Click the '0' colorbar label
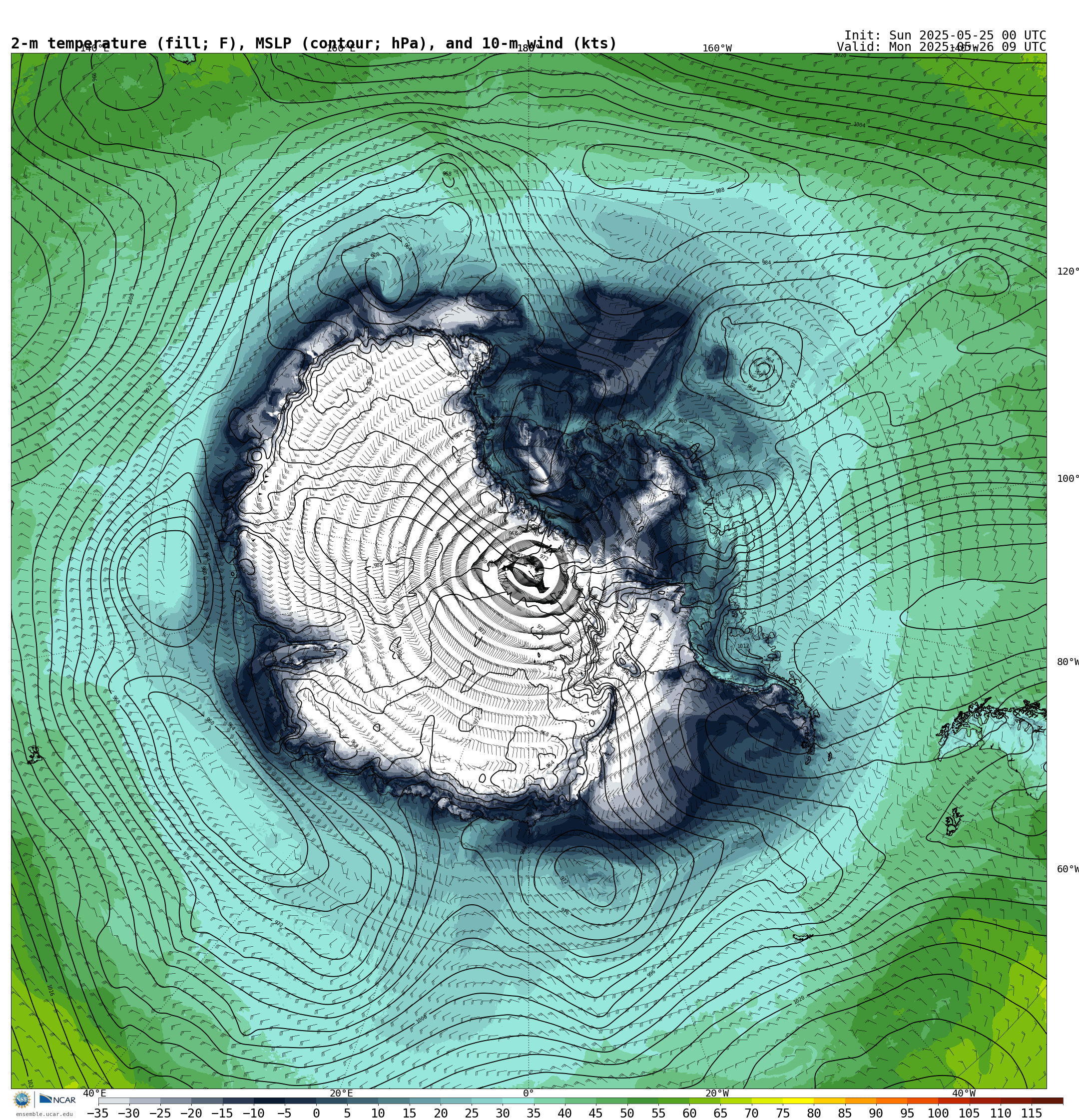 (316, 1113)
